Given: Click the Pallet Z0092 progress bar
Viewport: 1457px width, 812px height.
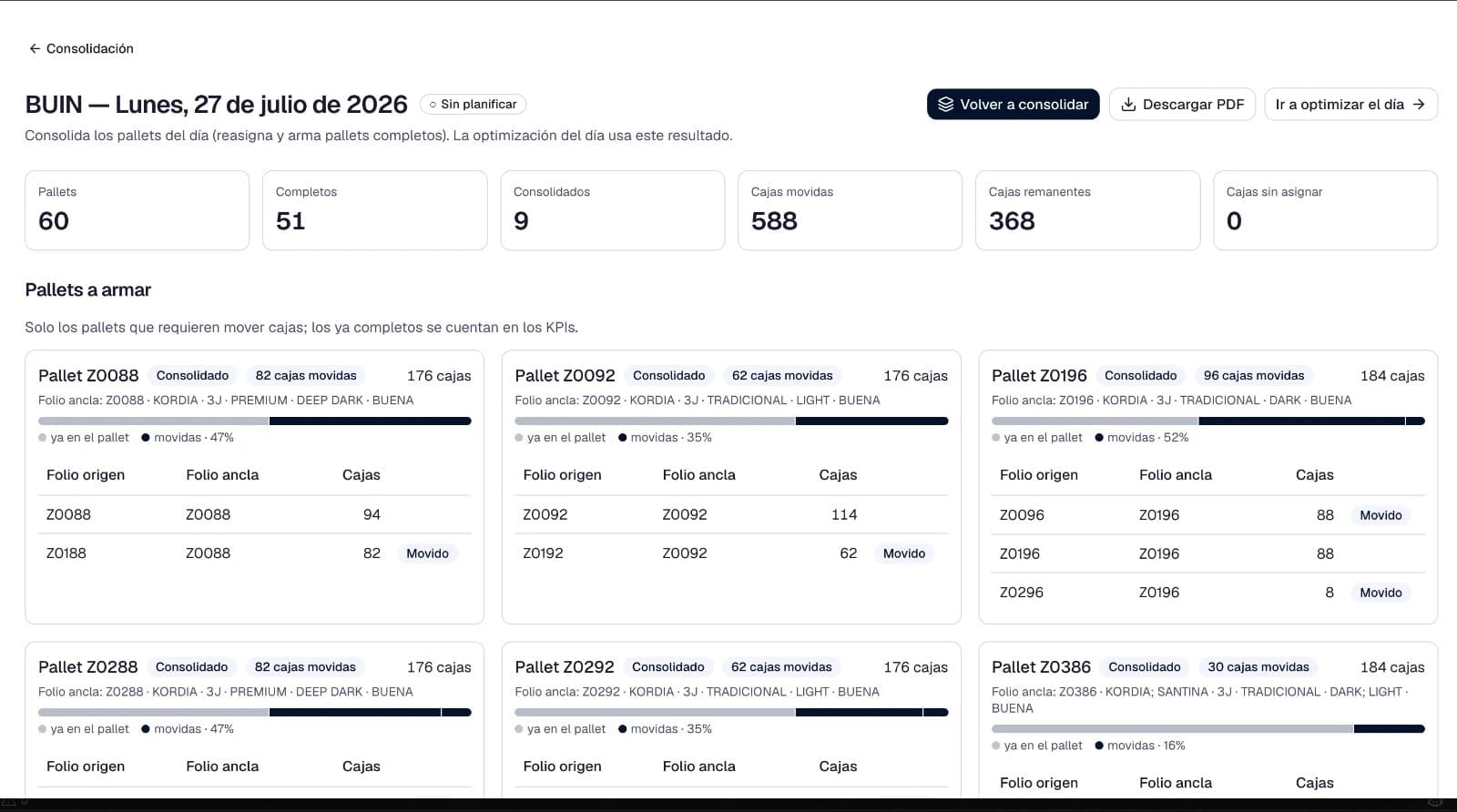Looking at the screenshot, I should 731,421.
